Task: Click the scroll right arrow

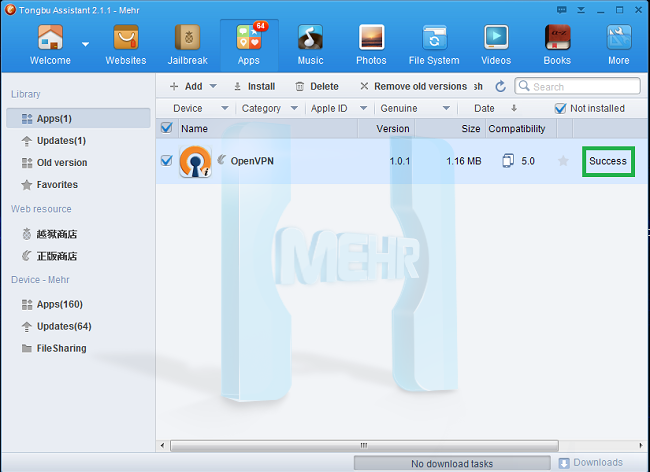Action: [641, 445]
